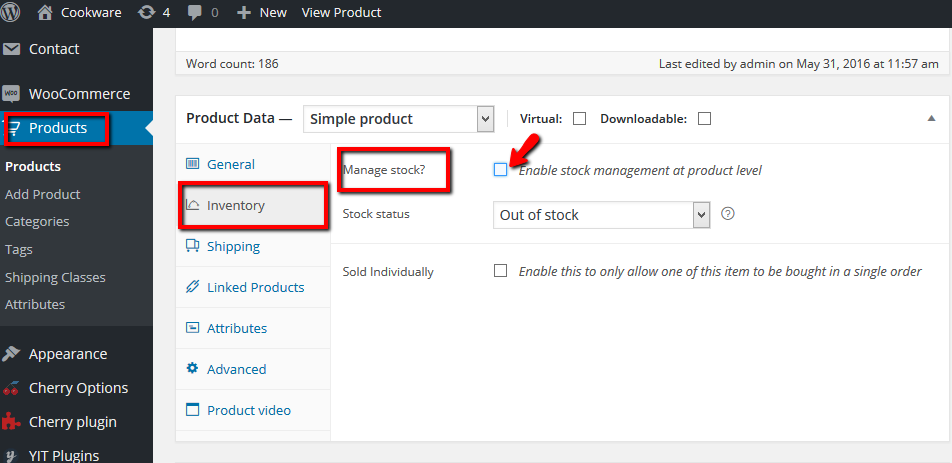
Task: Click the Appearance paintbrush icon
Action: (11, 354)
